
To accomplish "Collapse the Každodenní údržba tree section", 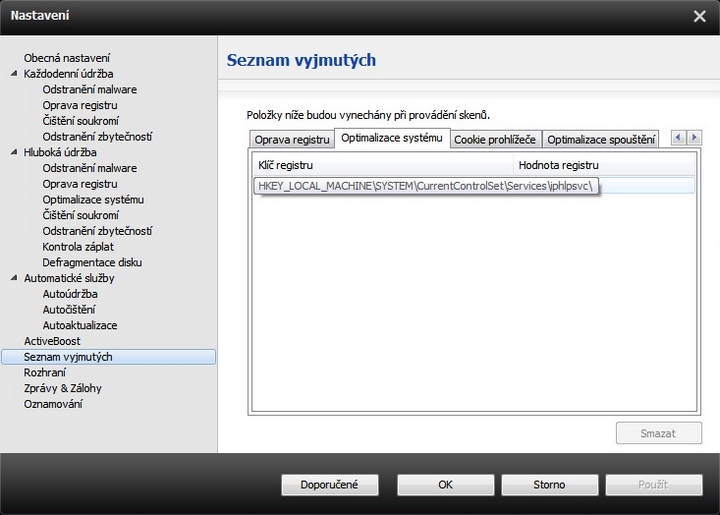I will click(x=14, y=74).
